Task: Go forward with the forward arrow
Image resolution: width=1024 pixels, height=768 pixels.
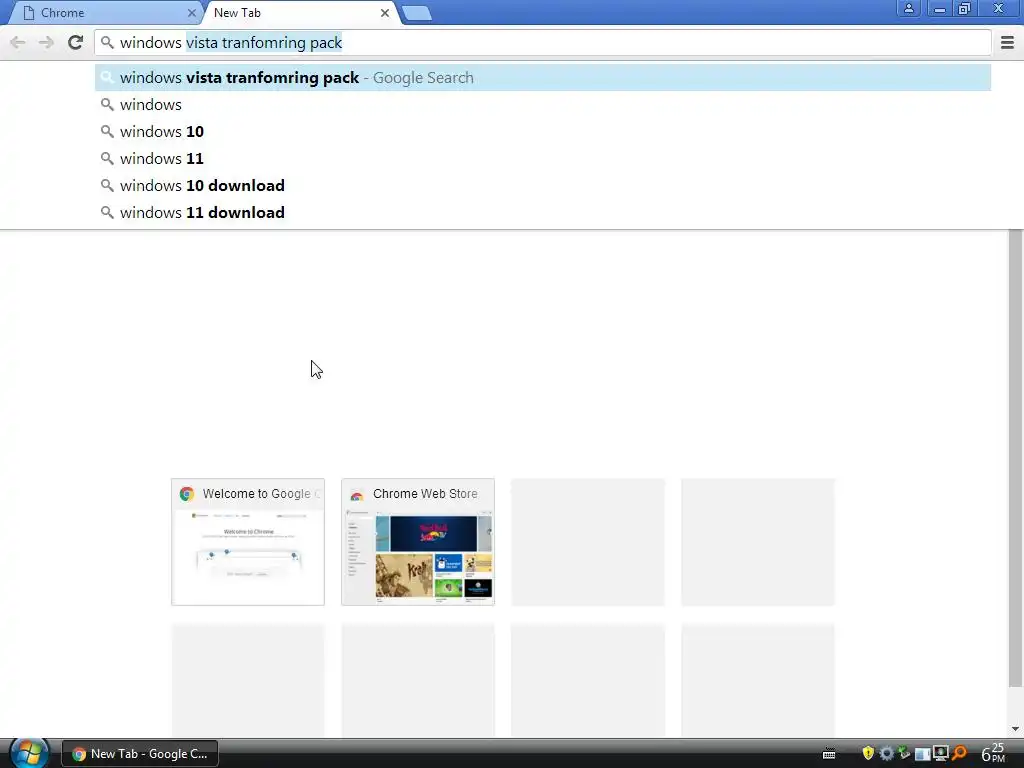Action: click(46, 42)
